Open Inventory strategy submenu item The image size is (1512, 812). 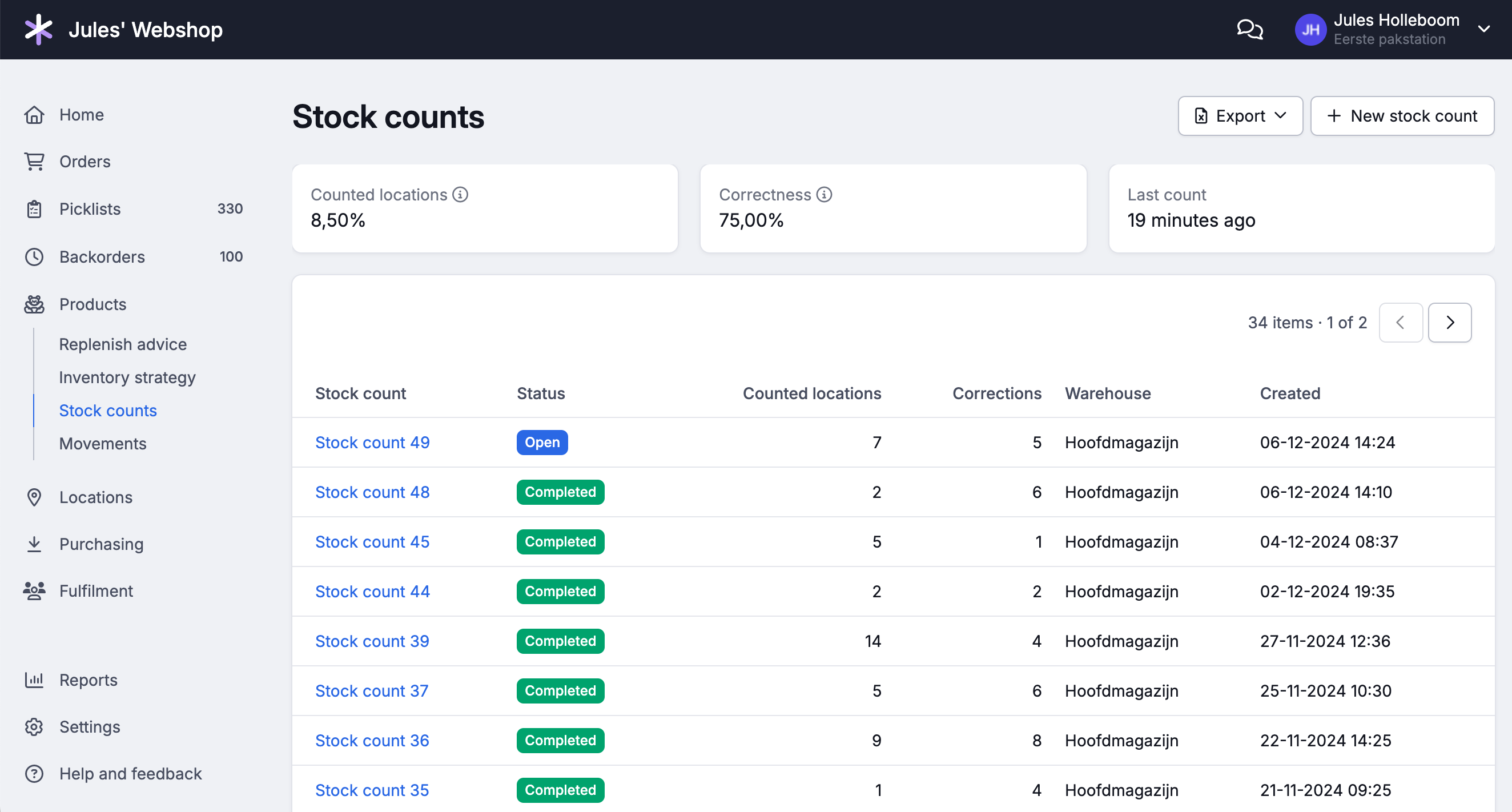coord(127,377)
